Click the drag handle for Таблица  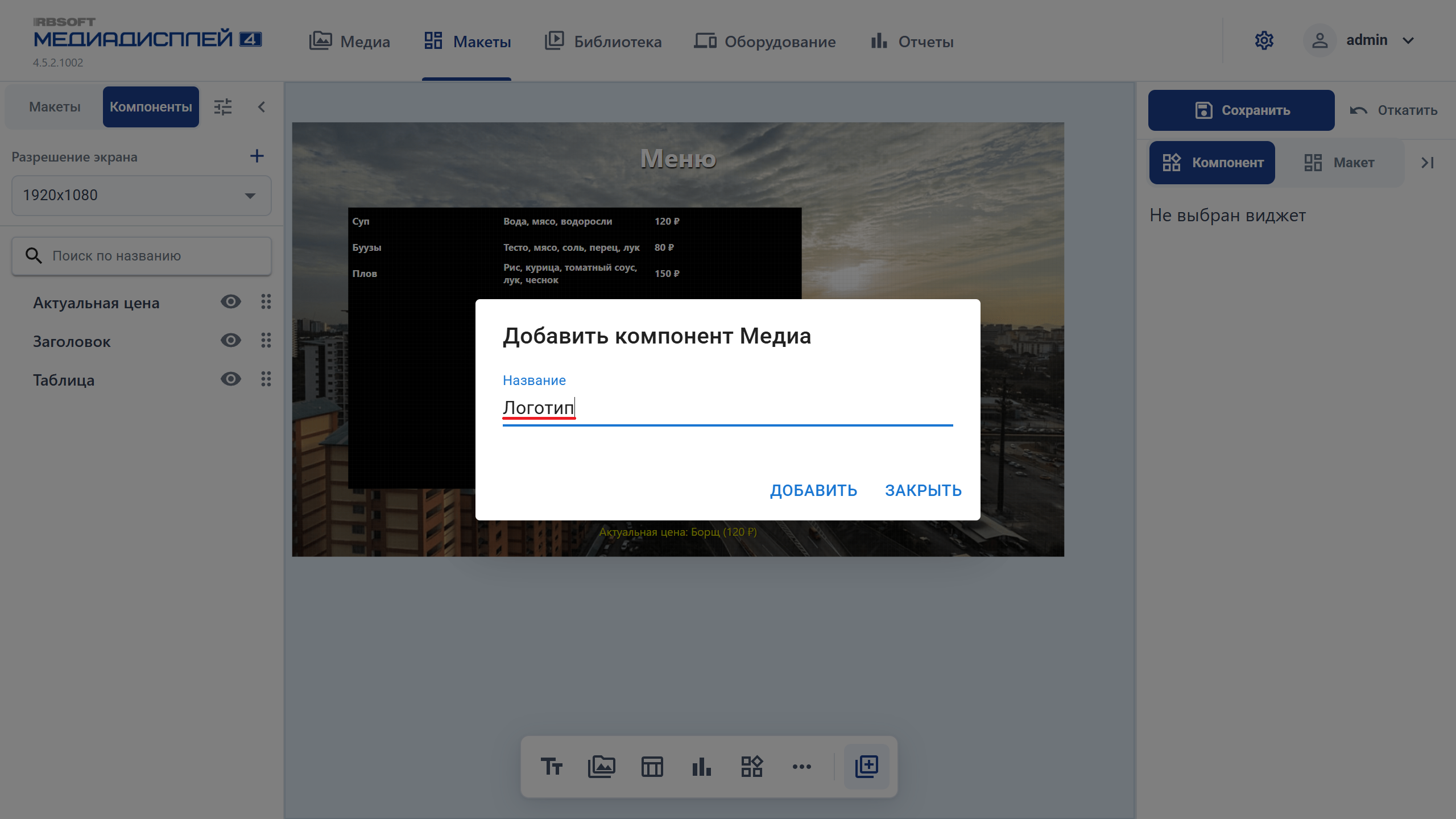coord(266,379)
